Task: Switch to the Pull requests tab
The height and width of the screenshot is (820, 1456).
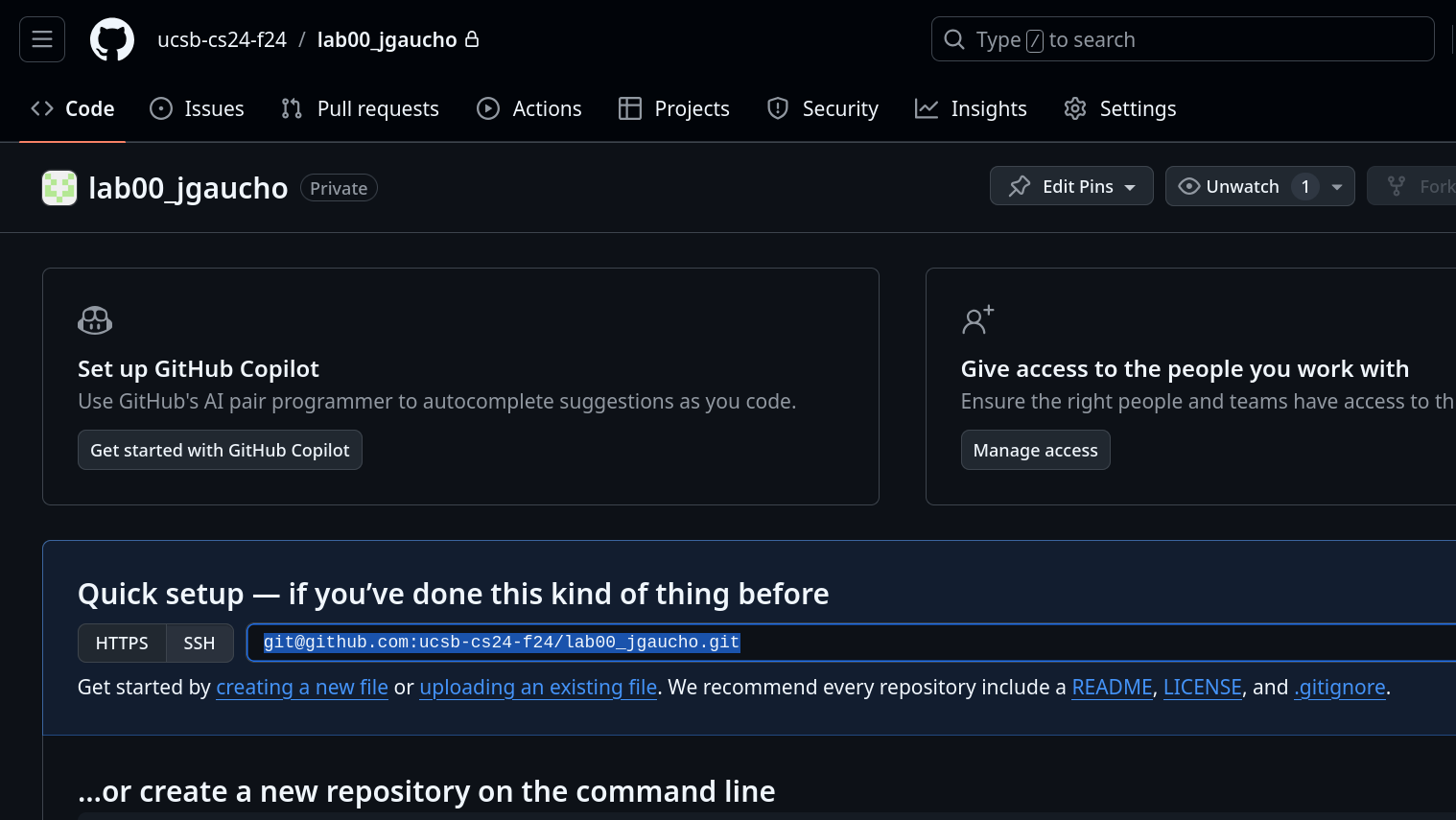Action: 360,108
